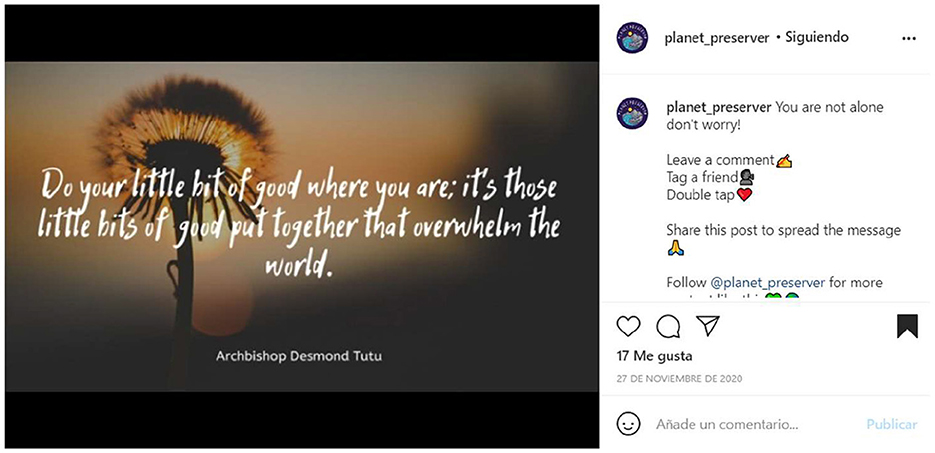Share the post via paper plane icon
The height and width of the screenshot is (453, 935).
(708, 325)
